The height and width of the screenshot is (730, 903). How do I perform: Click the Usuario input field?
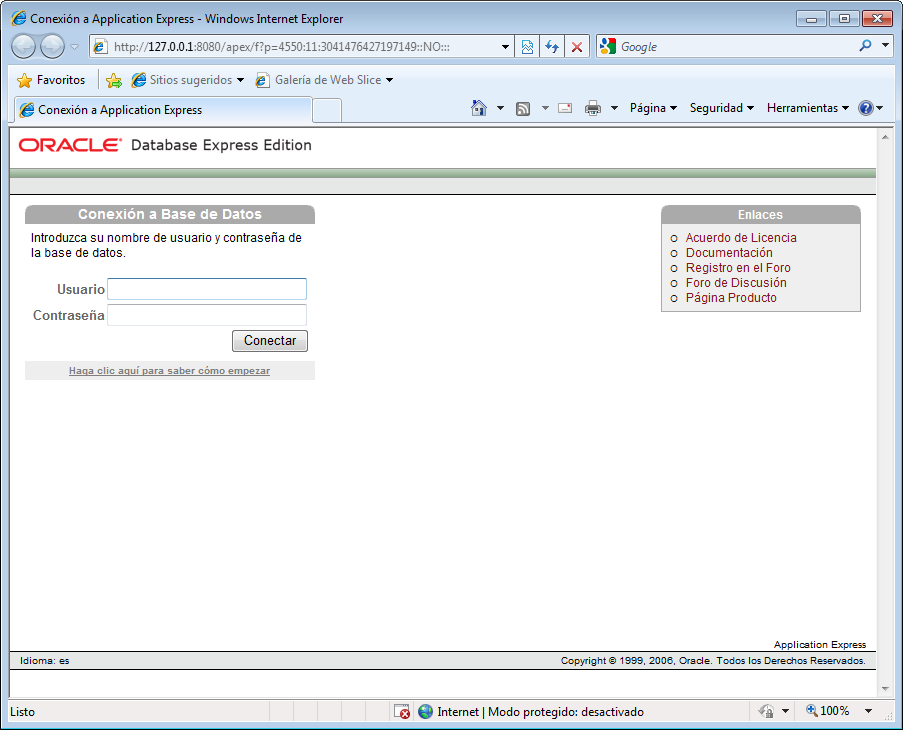pos(207,289)
